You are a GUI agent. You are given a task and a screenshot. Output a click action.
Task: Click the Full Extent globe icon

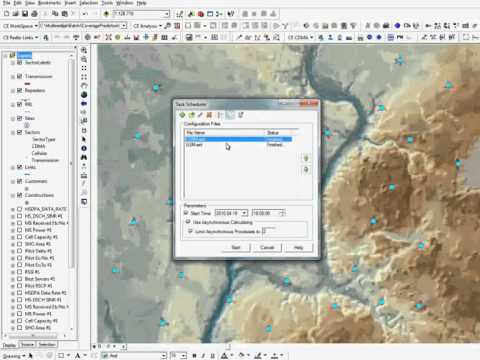point(84,95)
